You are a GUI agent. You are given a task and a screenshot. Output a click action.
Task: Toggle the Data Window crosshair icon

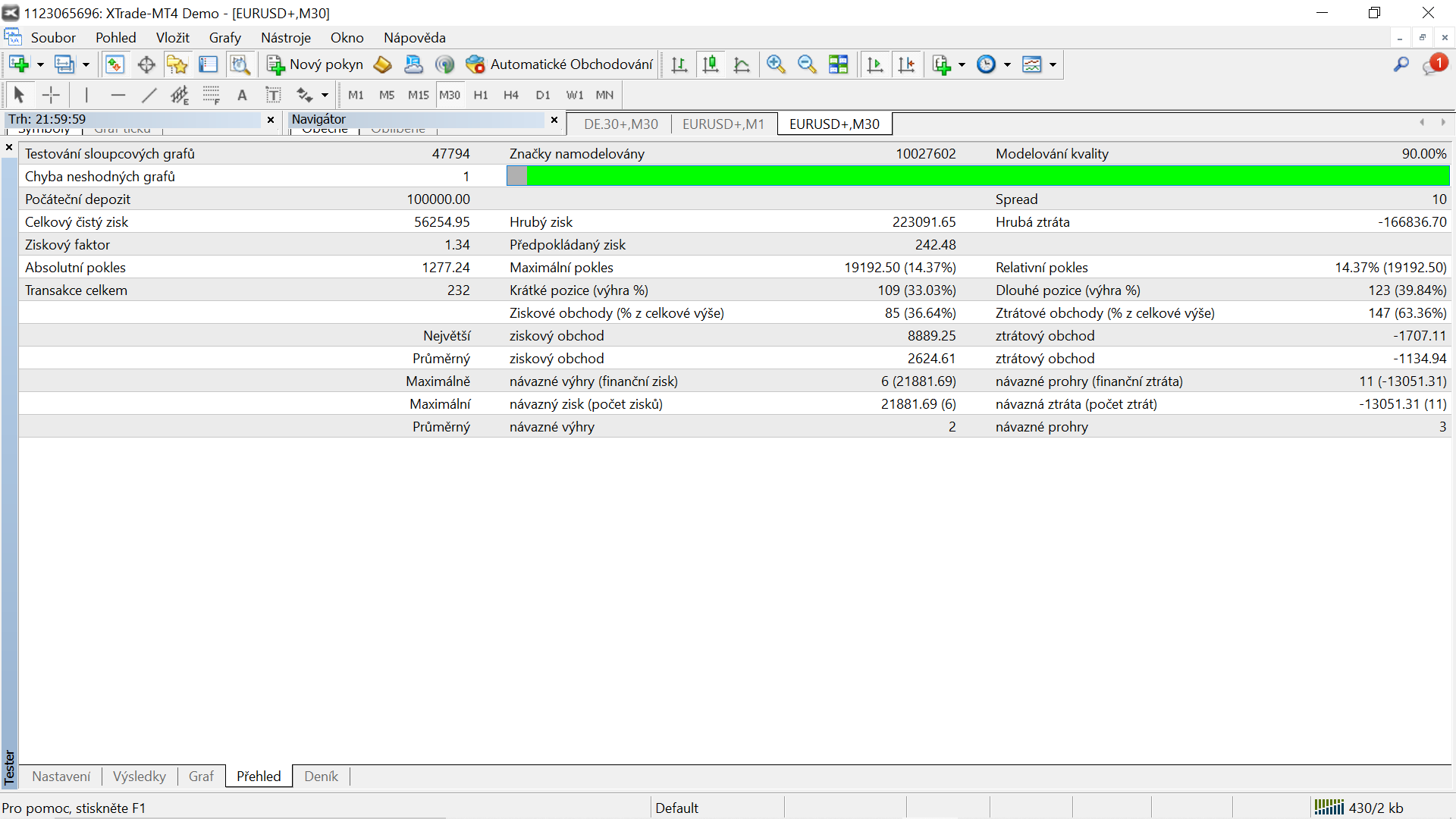(x=146, y=64)
